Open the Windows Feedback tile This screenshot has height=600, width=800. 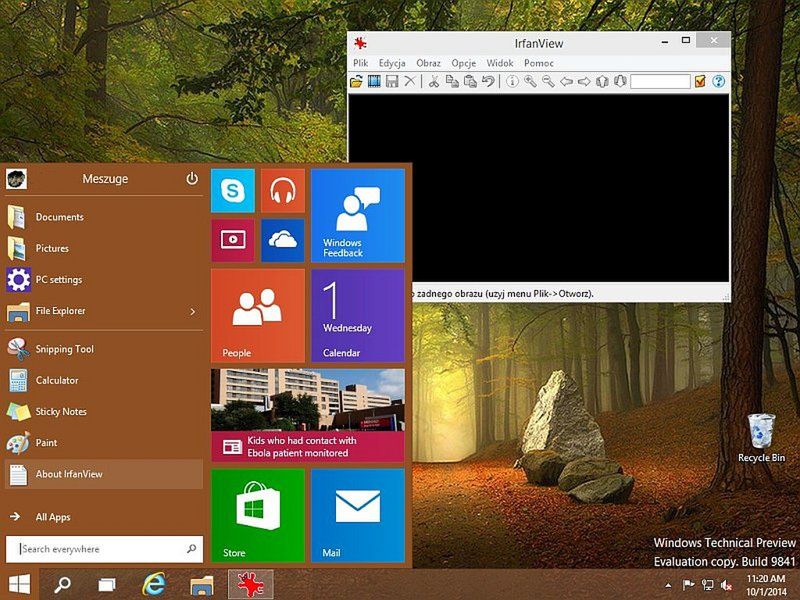coord(358,215)
